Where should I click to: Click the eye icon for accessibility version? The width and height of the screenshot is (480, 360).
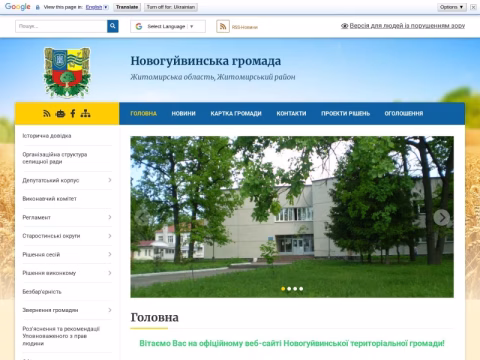344,26
